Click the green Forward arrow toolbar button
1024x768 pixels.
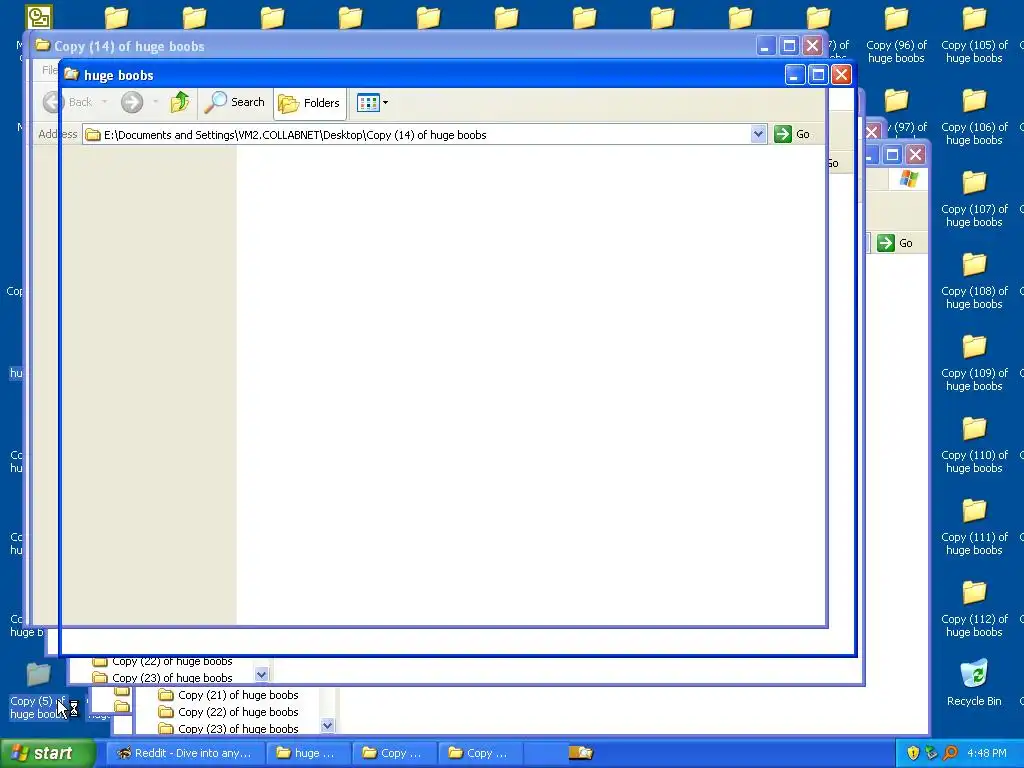pyautogui.click(x=132, y=102)
